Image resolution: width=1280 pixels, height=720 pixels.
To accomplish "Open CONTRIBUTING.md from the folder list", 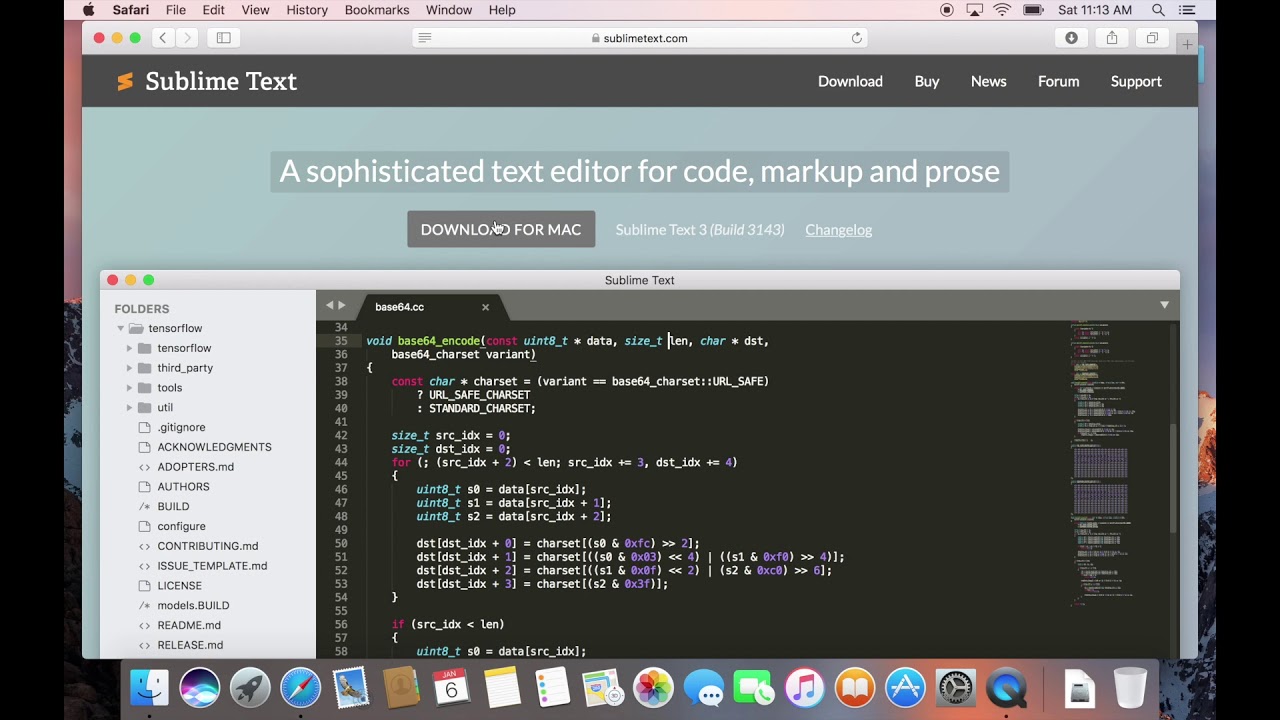I will coord(208,546).
